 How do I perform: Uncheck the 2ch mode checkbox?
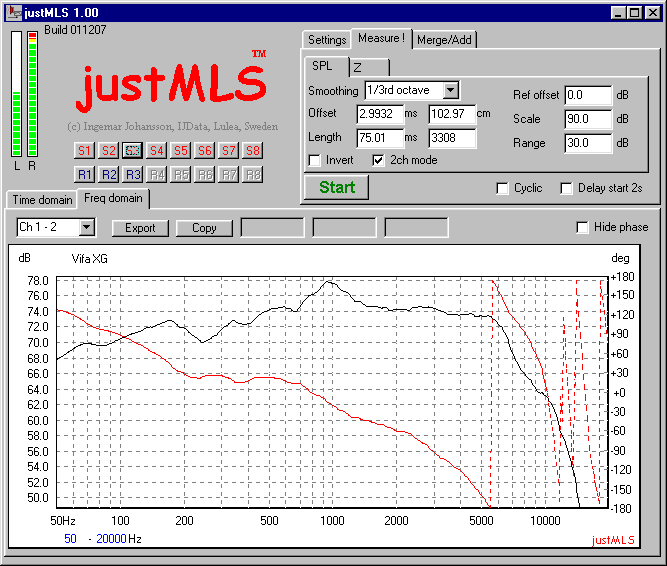click(378, 161)
